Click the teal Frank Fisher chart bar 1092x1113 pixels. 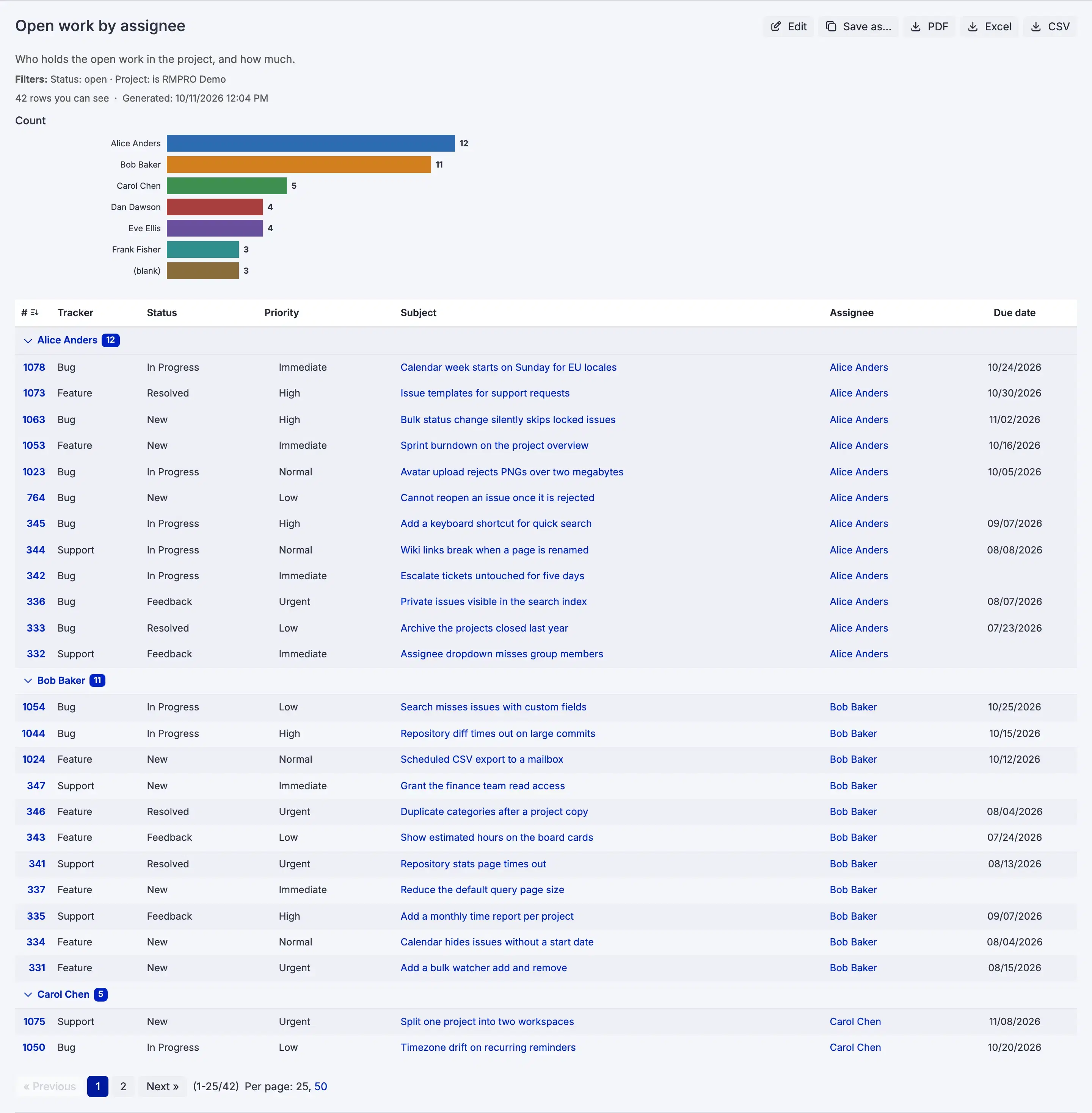tap(202, 249)
